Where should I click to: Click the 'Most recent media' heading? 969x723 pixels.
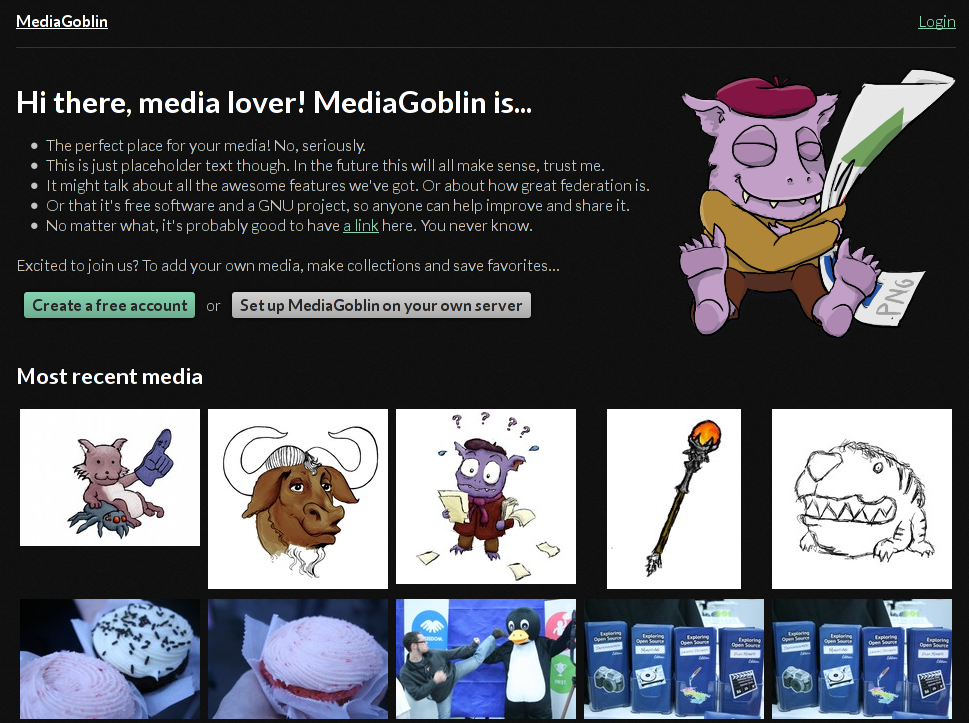(x=109, y=376)
